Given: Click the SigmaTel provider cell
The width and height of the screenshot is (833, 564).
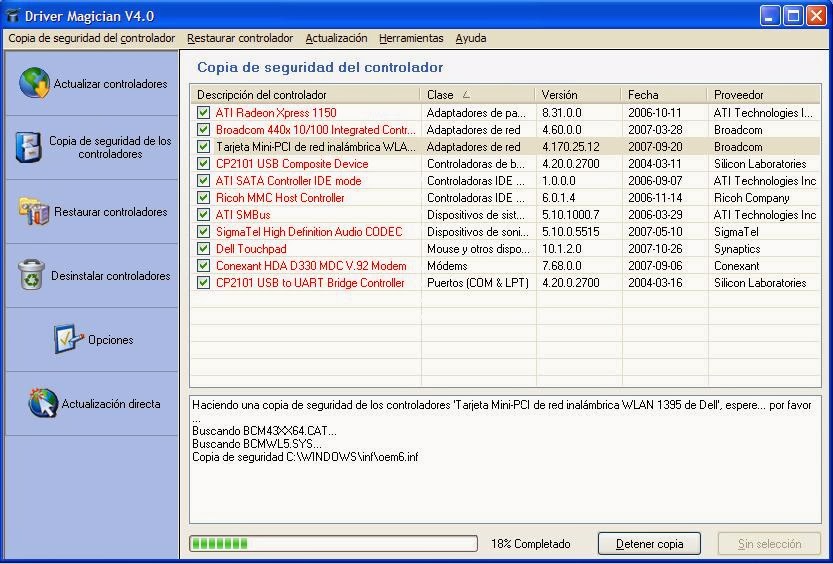Looking at the screenshot, I should [736, 232].
